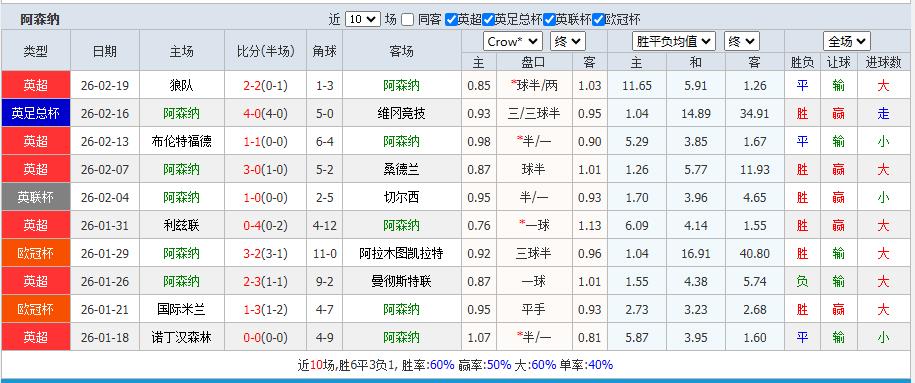The width and height of the screenshot is (915, 383).
Task: Open the Crow* bookmaker dropdown
Action: (x=513, y=41)
